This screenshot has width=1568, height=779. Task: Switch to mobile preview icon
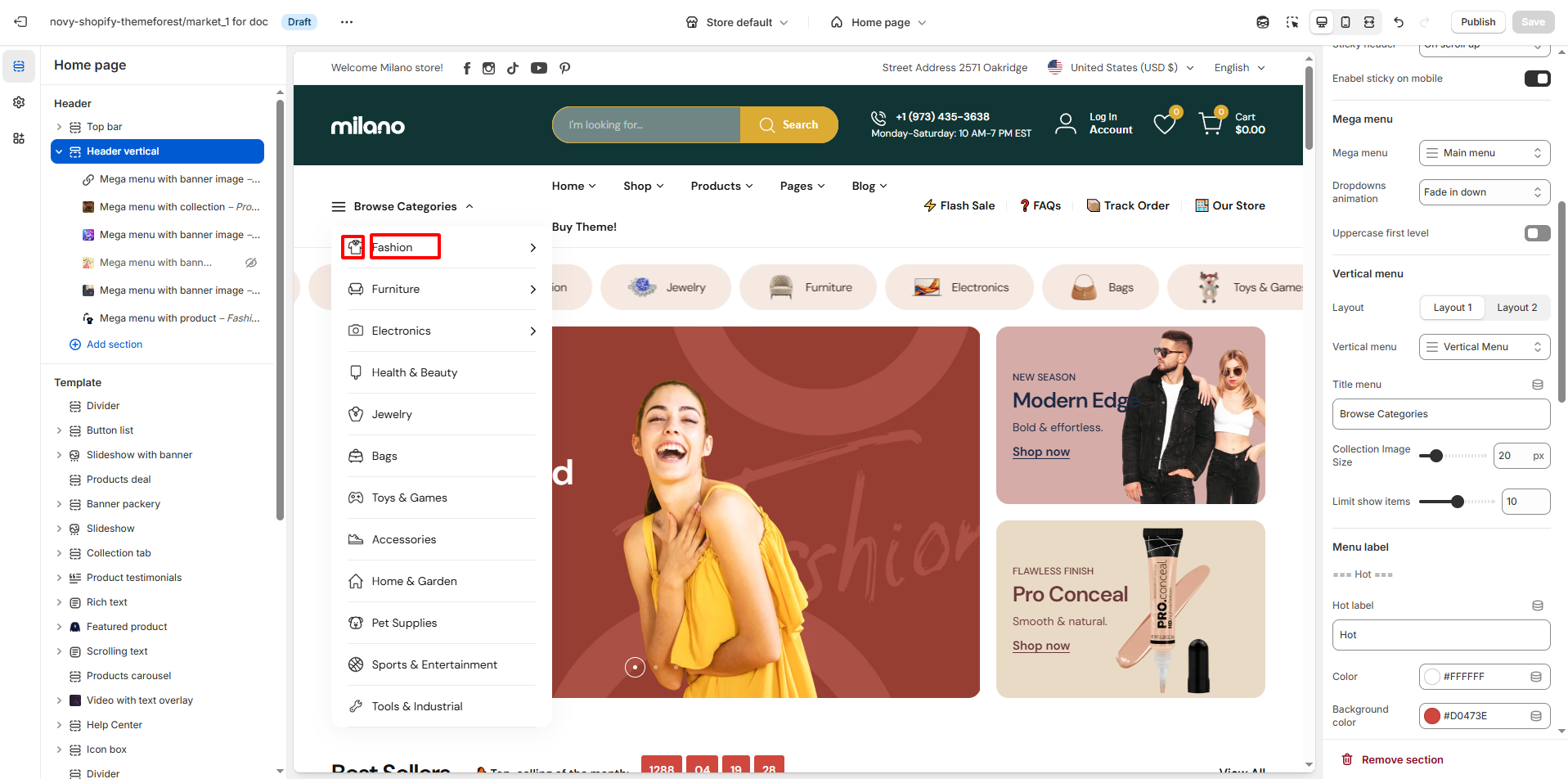(1345, 22)
